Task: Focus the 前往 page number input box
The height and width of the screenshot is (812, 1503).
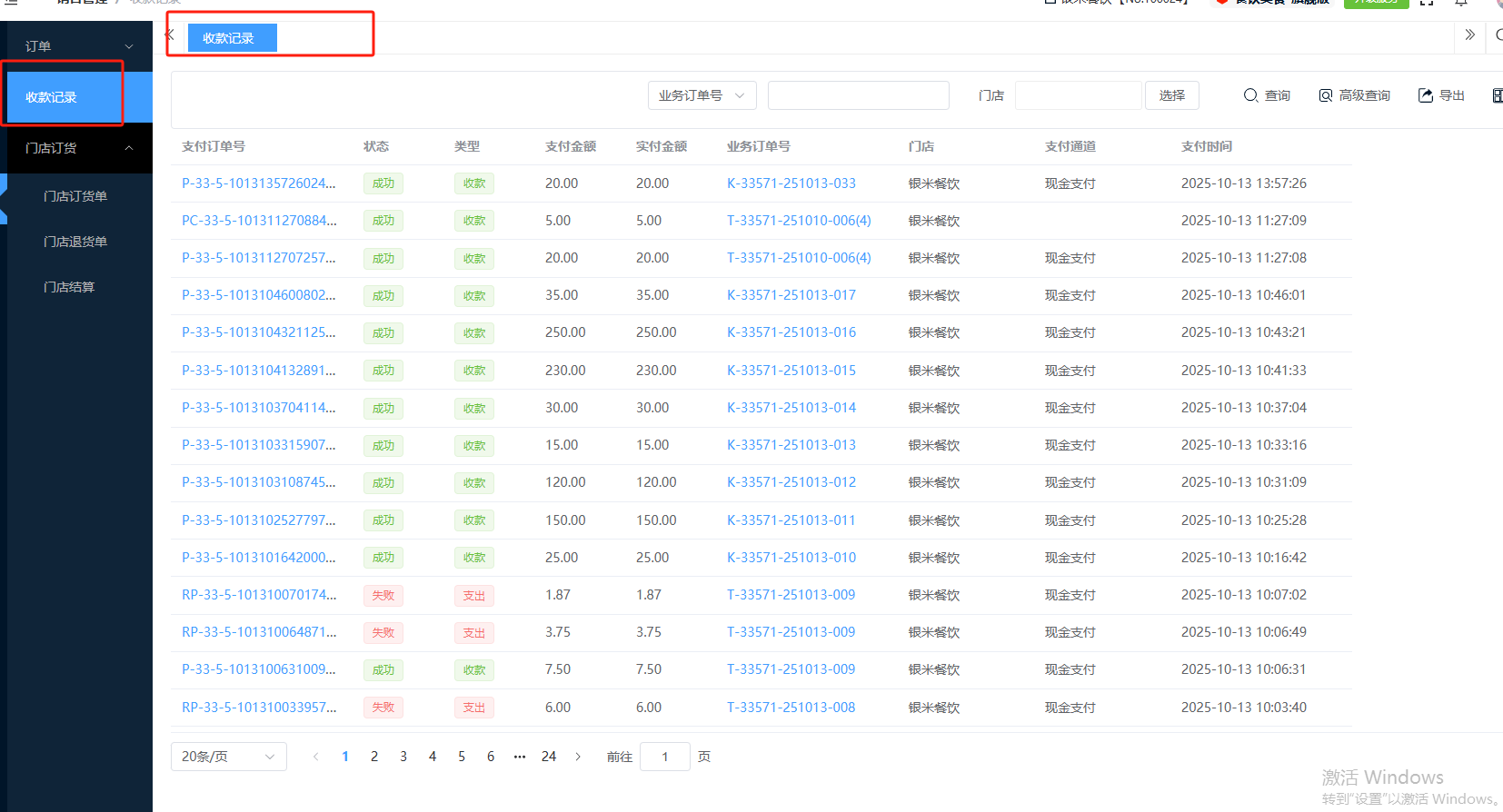Action: [664, 757]
